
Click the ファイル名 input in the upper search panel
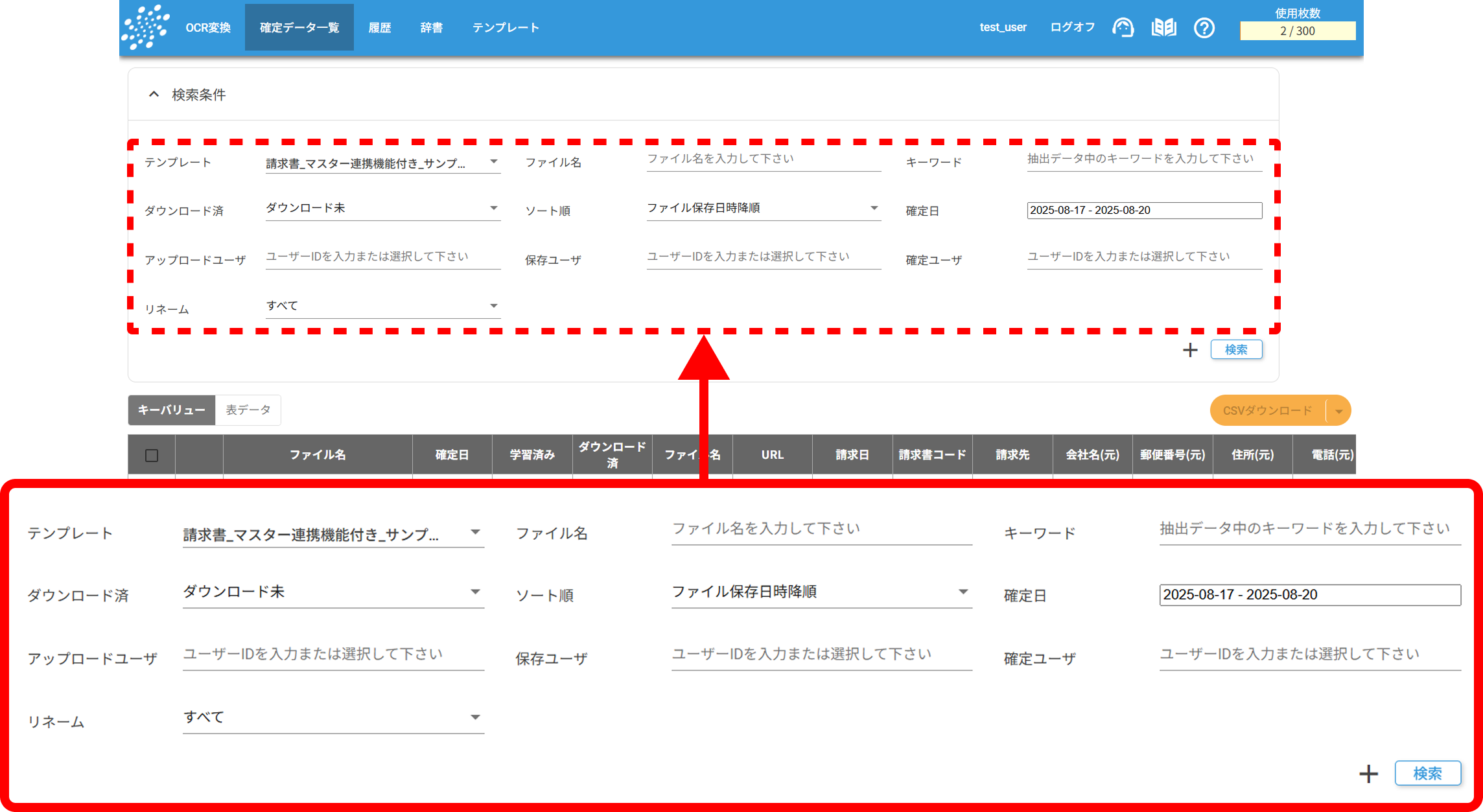[x=764, y=159]
